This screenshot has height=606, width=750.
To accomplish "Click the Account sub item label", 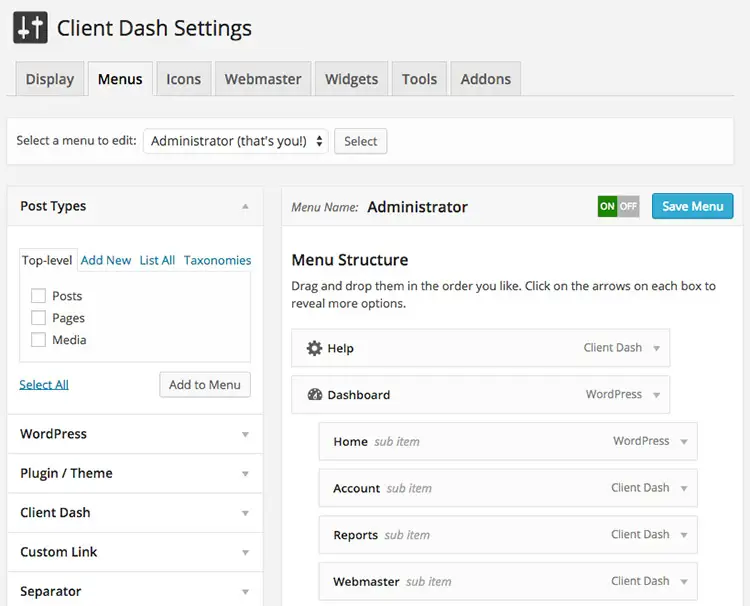I will tap(356, 488).
